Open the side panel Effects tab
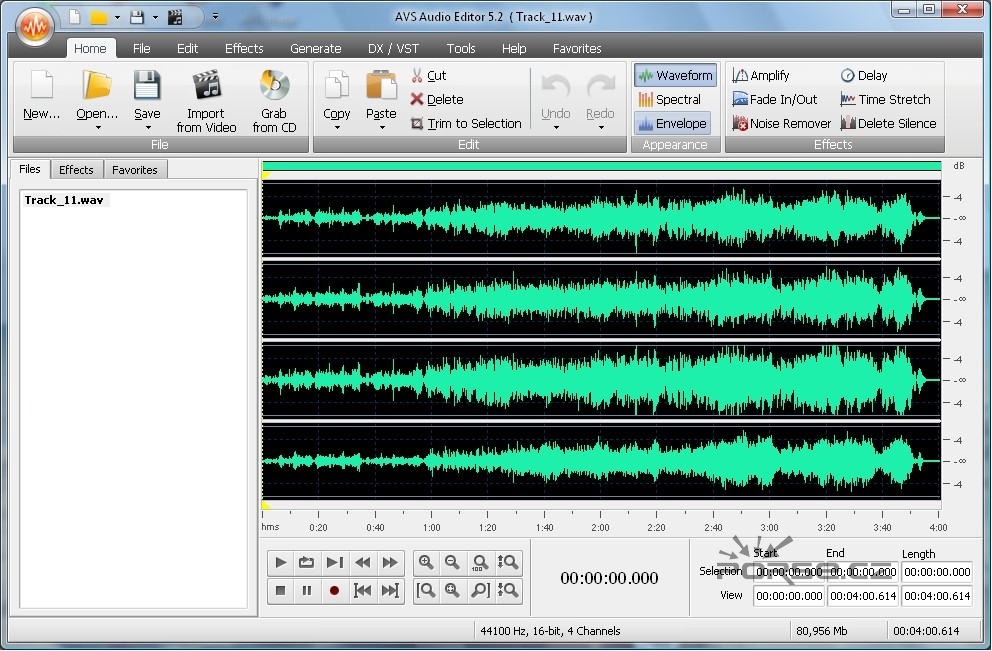The width and height of the screenshot is (992, 651). (76, 170)
